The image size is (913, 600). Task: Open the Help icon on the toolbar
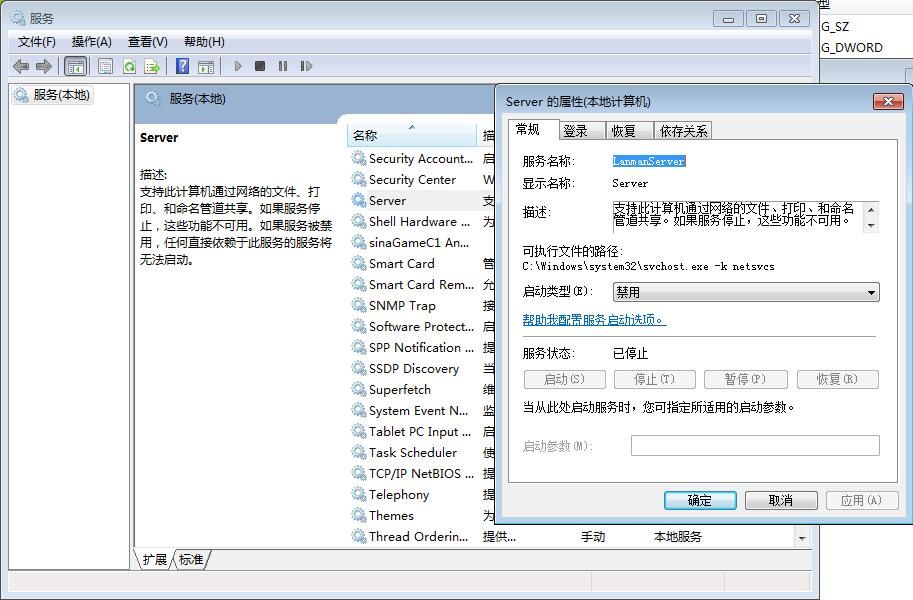[x=182, y=65]
